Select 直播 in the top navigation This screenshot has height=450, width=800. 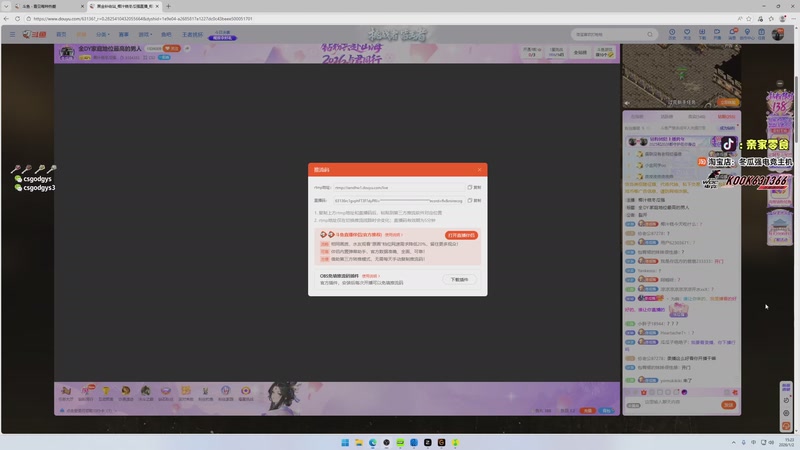(81, 34)
